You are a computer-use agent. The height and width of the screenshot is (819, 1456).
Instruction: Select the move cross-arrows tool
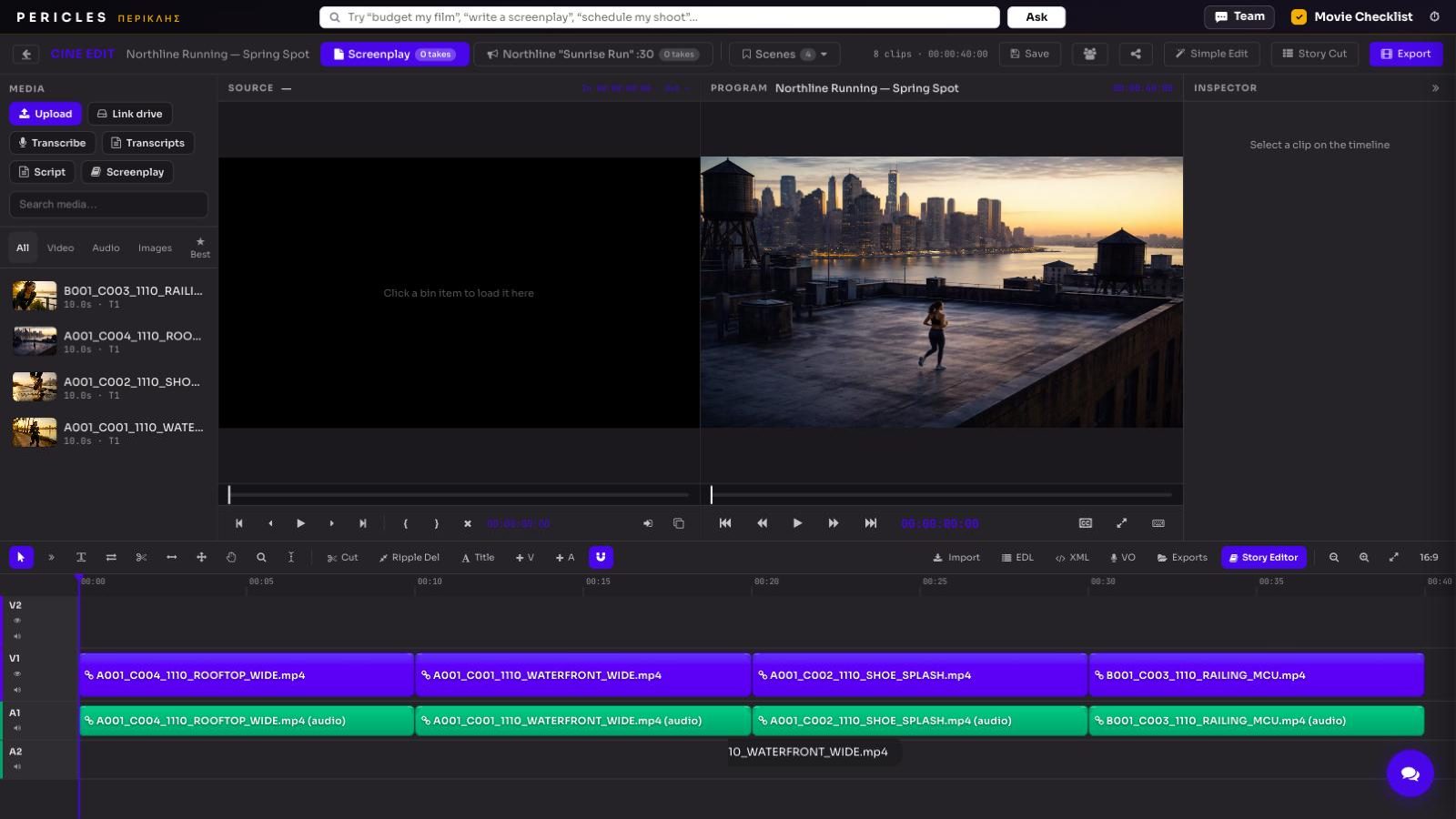pos(201,557)
